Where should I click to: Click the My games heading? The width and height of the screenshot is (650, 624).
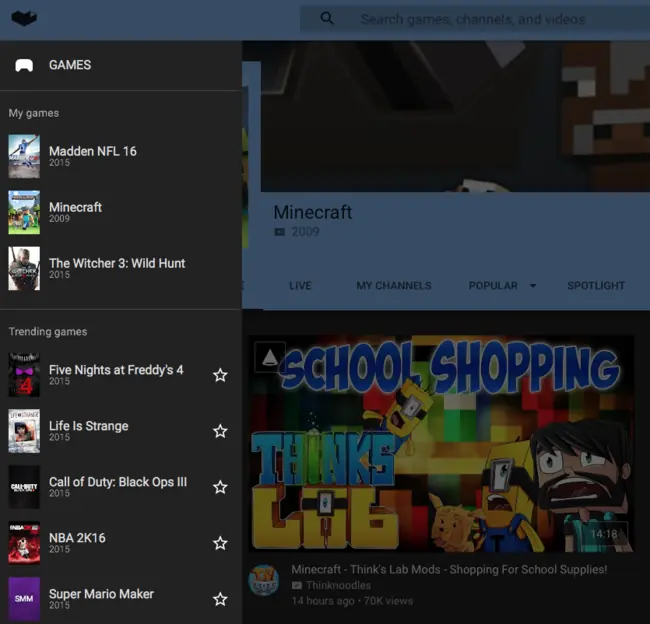tap(34, 113)
